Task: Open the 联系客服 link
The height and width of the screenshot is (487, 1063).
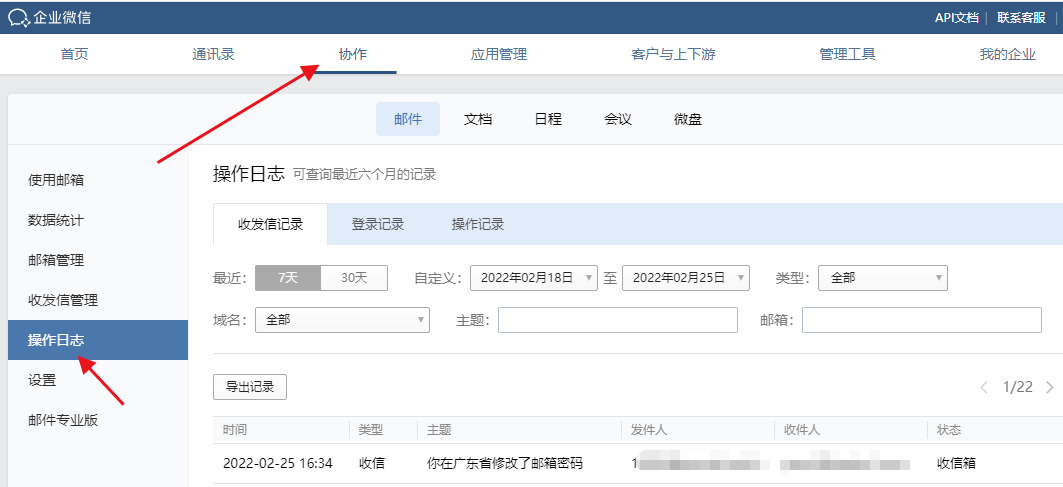Action: tap(1021, 17)
